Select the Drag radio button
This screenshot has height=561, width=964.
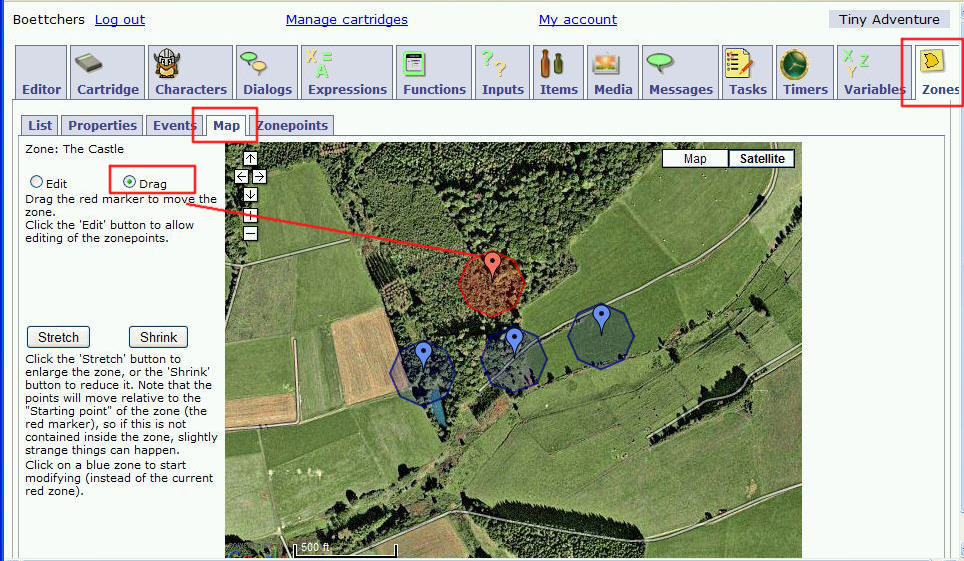tap(129, 182)
